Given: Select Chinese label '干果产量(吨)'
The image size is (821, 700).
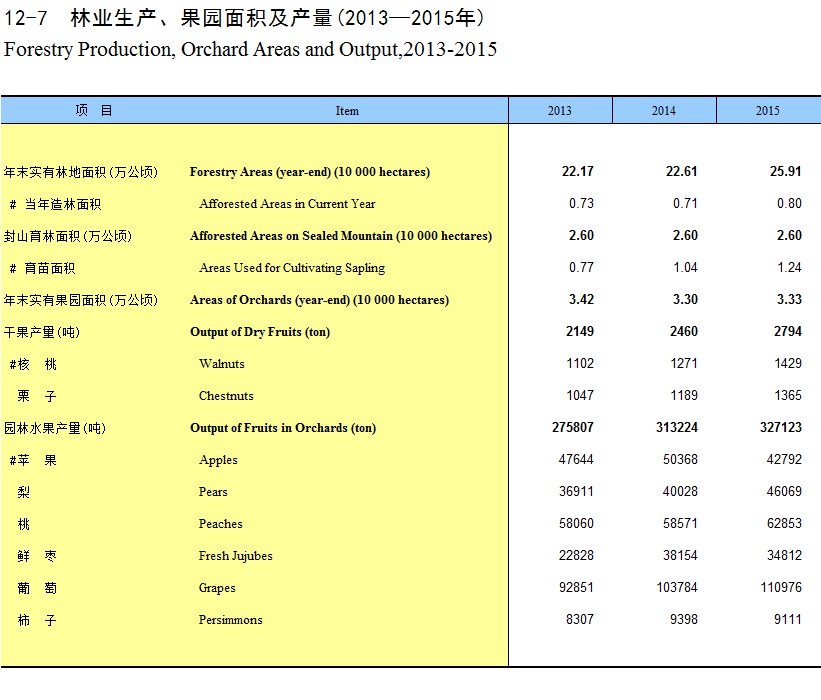Looking at the screenshot, I should 42,332.
